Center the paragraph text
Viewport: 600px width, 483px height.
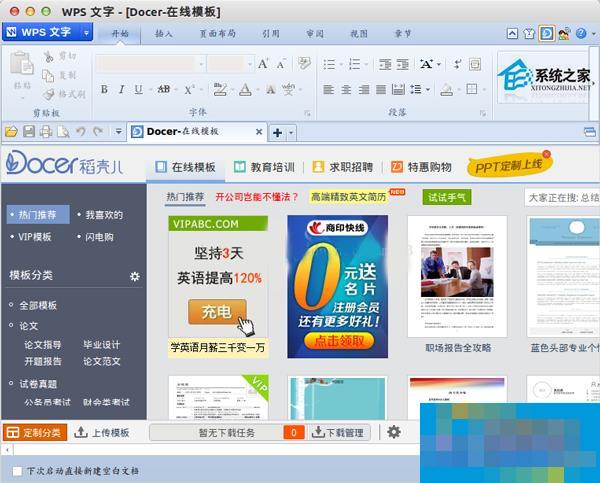click(346, 90)
